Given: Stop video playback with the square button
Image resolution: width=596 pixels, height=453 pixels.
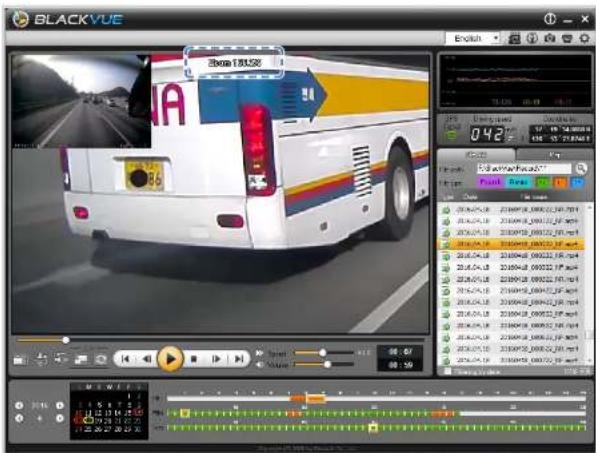Looking at the screenshot, I should click(x=193, y=359).
